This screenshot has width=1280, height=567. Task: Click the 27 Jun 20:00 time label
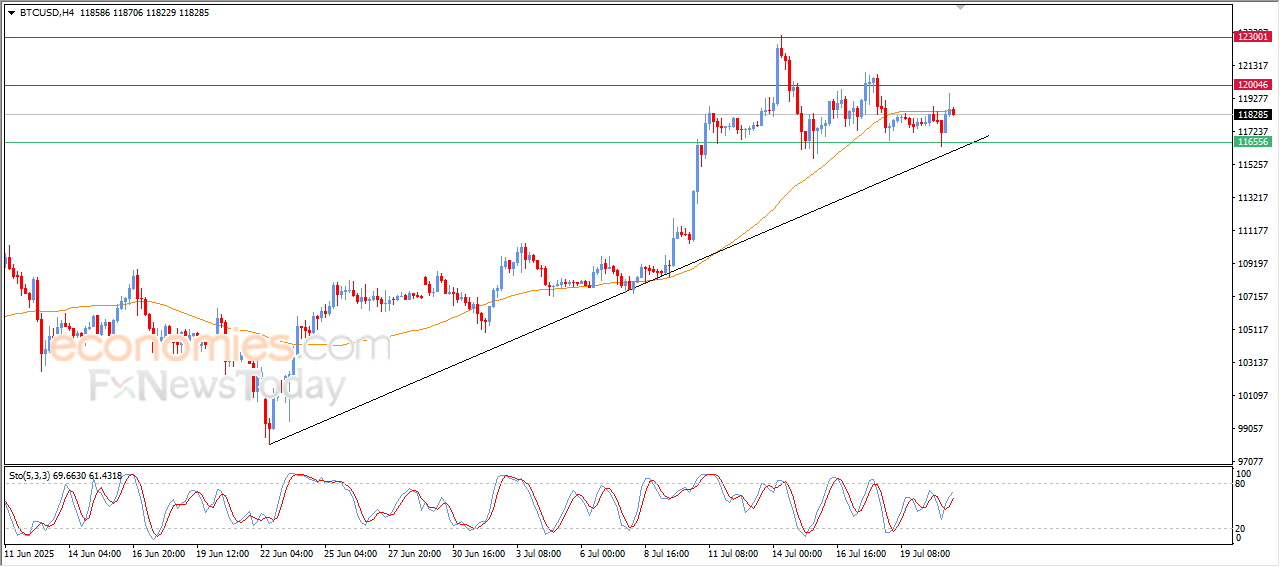[x=415, y=552]
